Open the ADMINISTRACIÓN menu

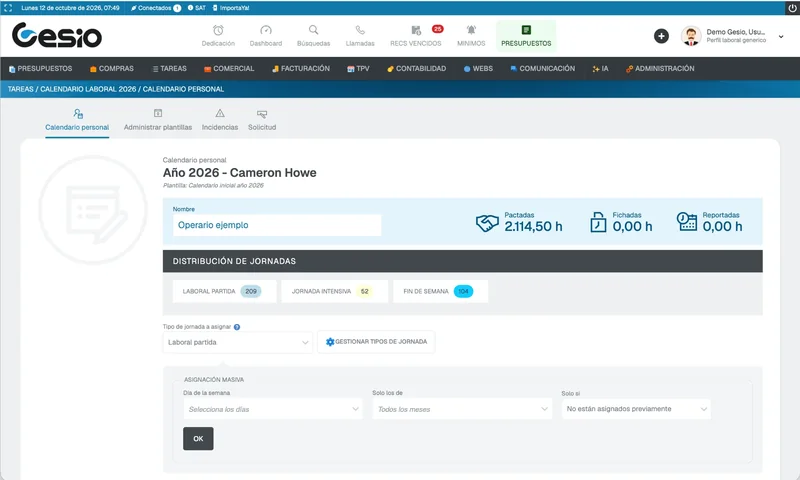point(660,68)
